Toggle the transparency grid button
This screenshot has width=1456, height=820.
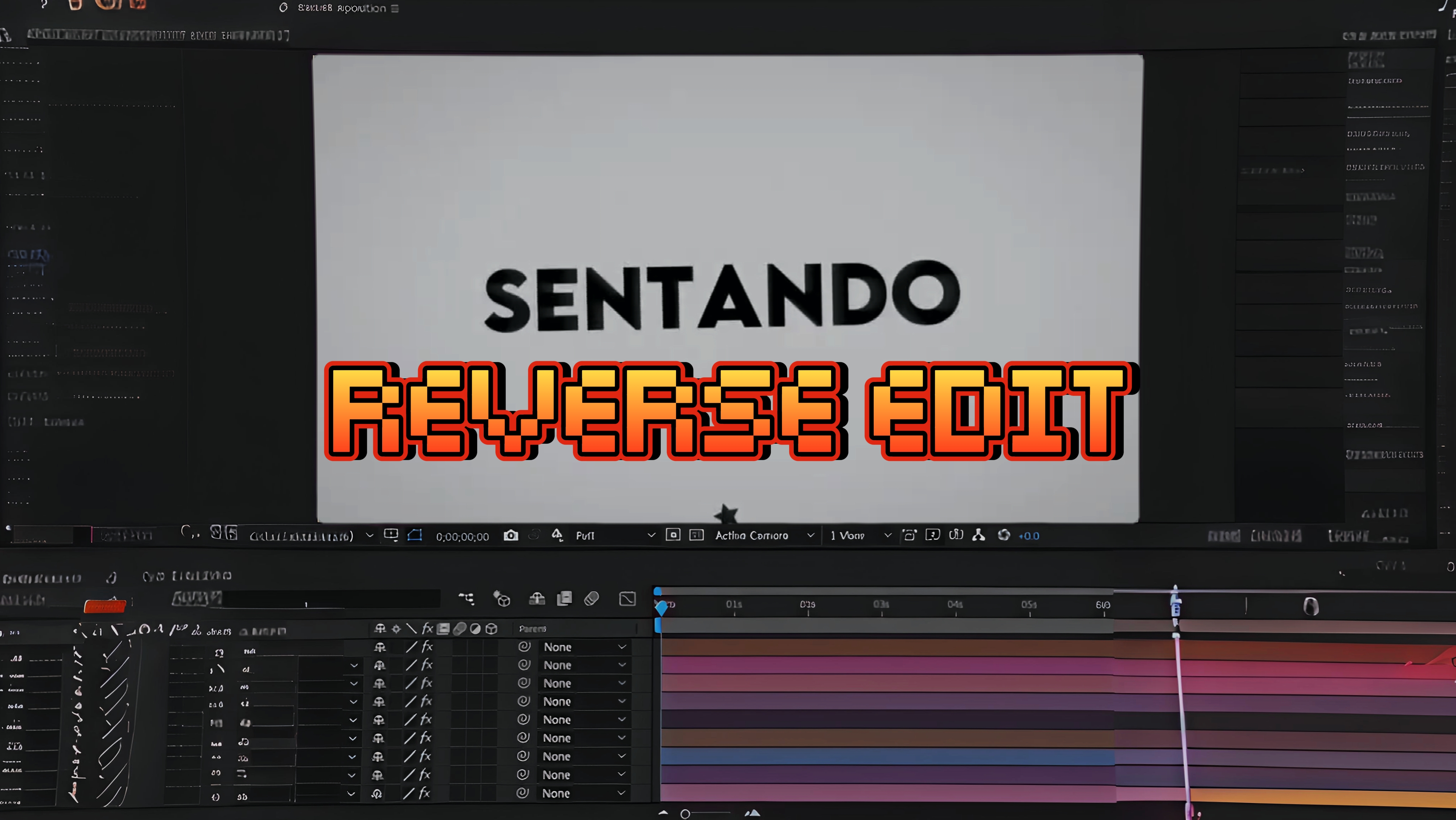pyautogui.click(x=696, y=536)
